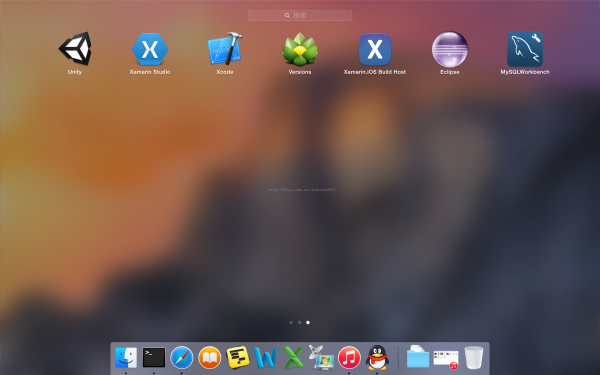Open the Trash in the Dock
This screenshot has width=600, height=375.
coord(474,357)
